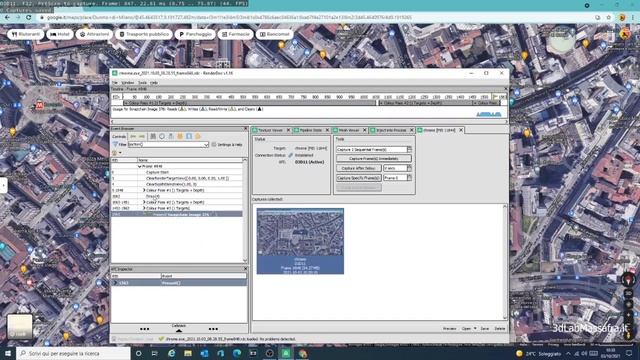
Task: Click the Farmacie chip in Google Maps
Action: point(235,34)
